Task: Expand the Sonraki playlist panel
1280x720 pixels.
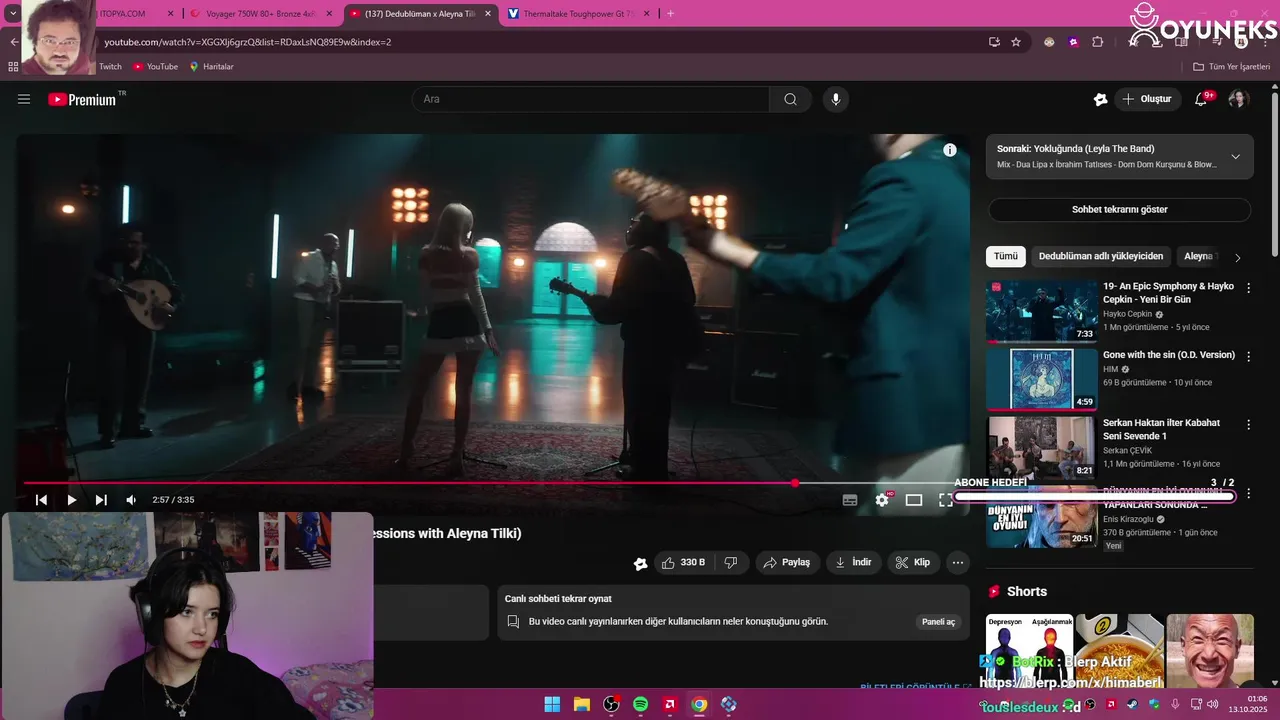Action: tap(1235, 157)
